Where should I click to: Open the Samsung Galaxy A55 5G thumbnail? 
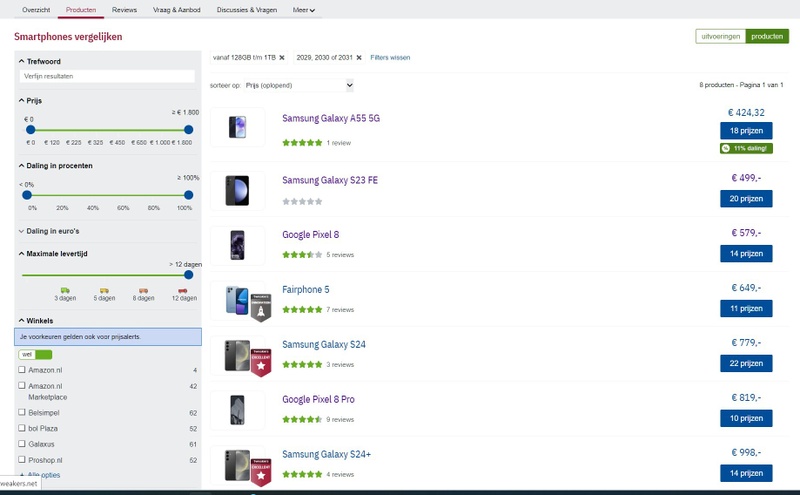237,127
